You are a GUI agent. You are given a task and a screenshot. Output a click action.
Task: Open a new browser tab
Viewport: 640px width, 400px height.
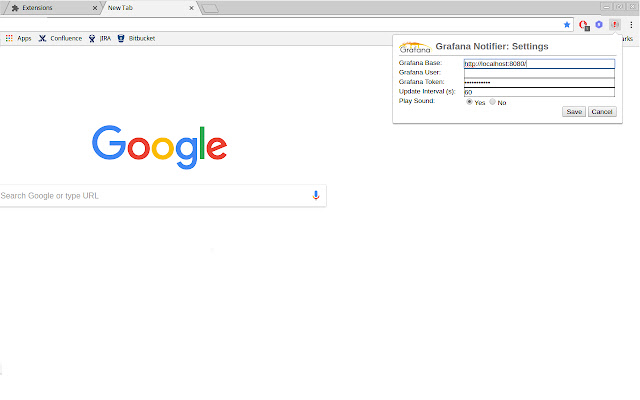[210, 8]
